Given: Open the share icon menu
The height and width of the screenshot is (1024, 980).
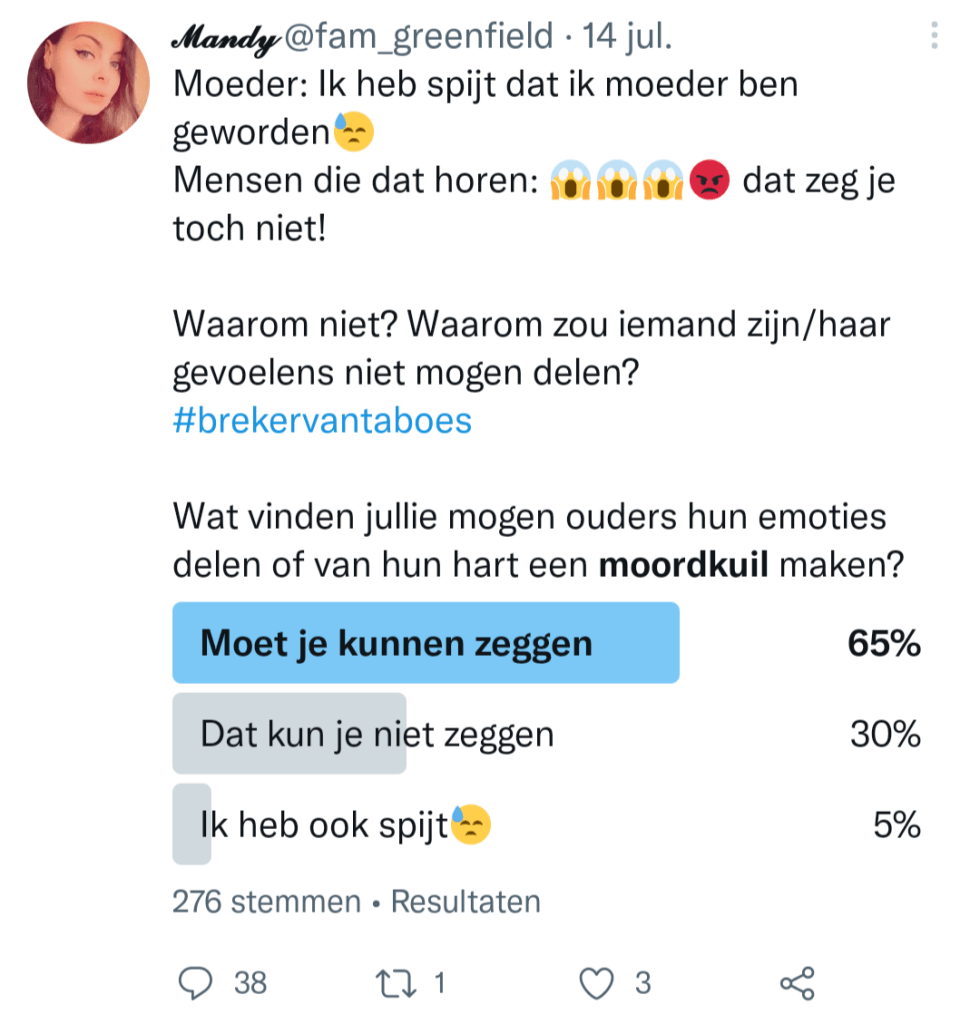Looking at the screenshot, I should point(797,983).
